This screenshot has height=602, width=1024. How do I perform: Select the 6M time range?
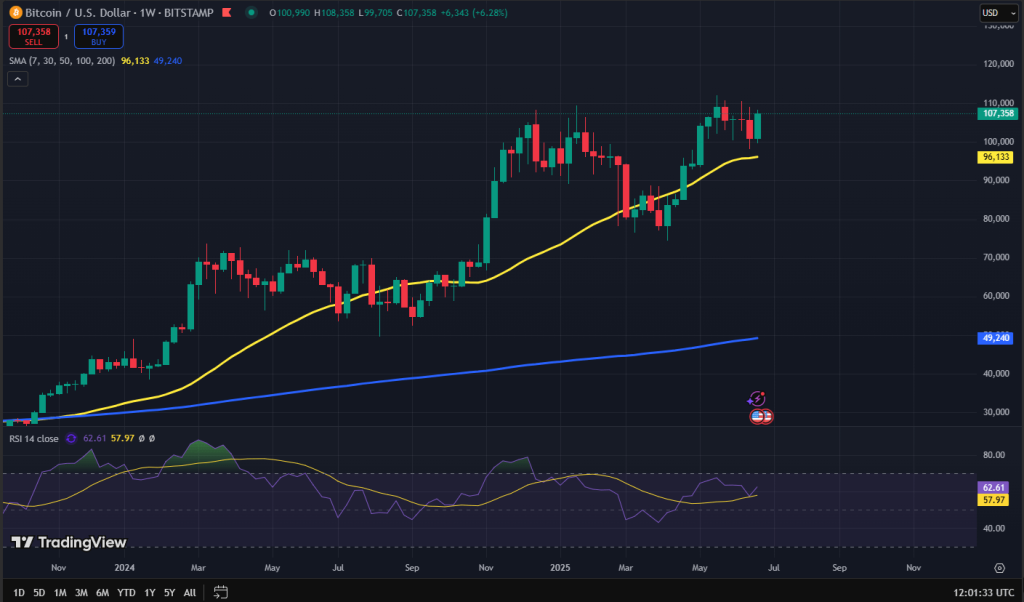[103, 593]
